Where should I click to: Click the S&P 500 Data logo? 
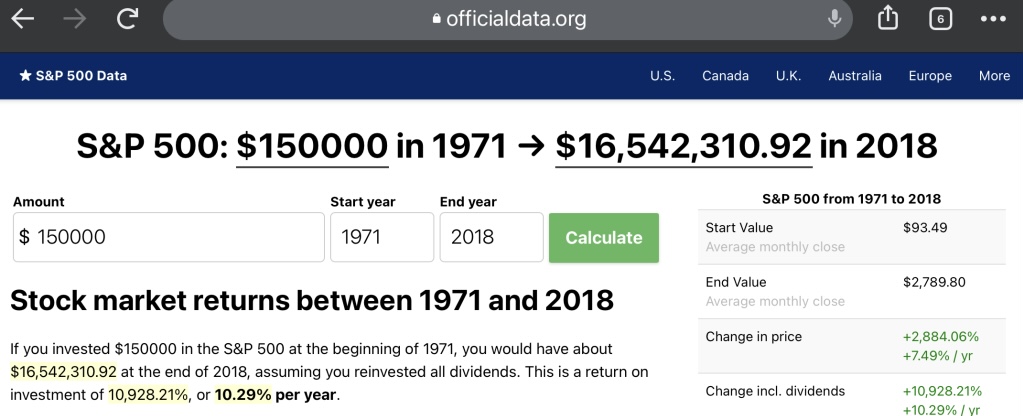73,76
